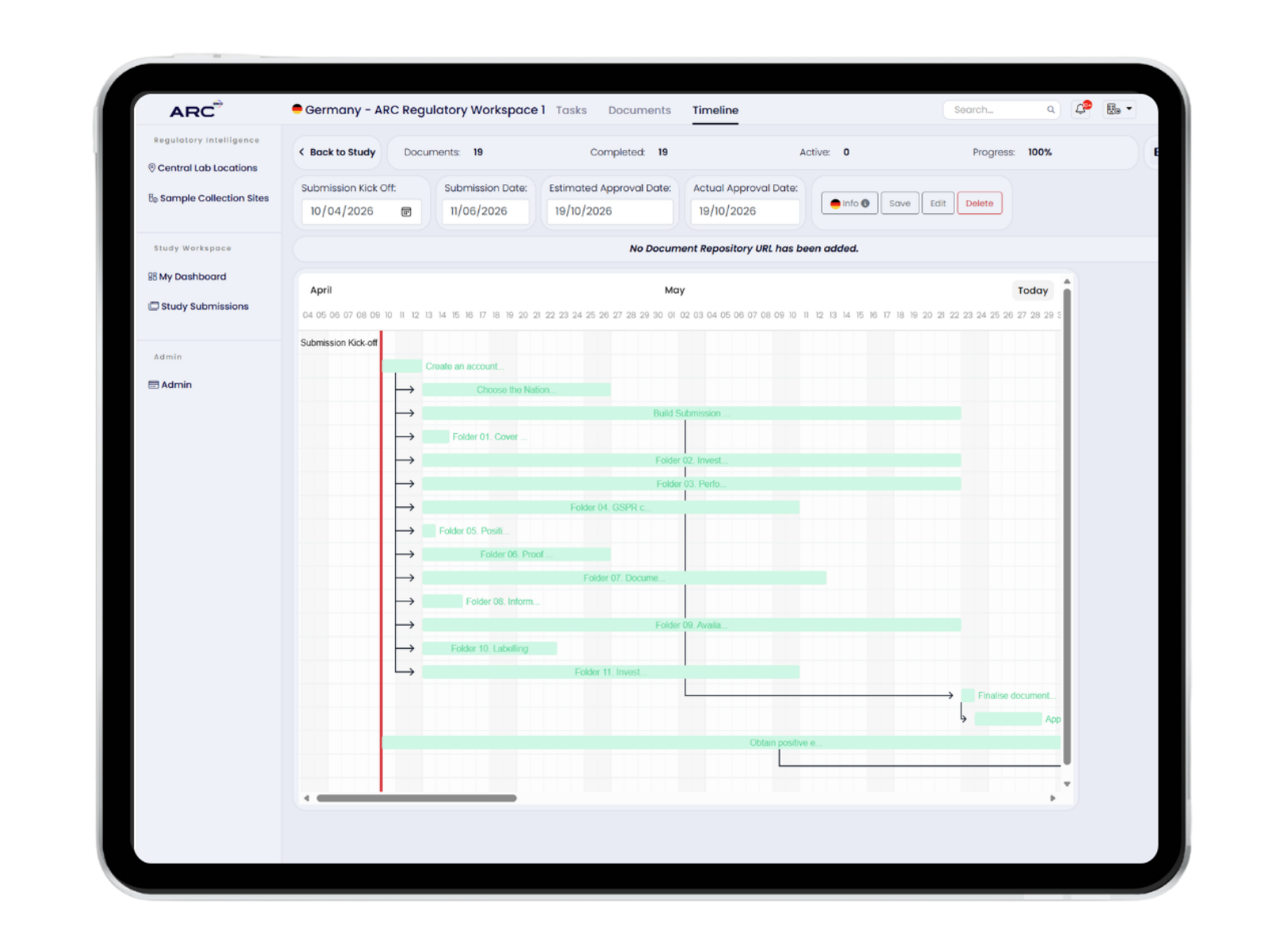Select the Folder 07 Docume gantt bar
The width and height of the screenshot is (1285, 952).
(x=624, y=578)
